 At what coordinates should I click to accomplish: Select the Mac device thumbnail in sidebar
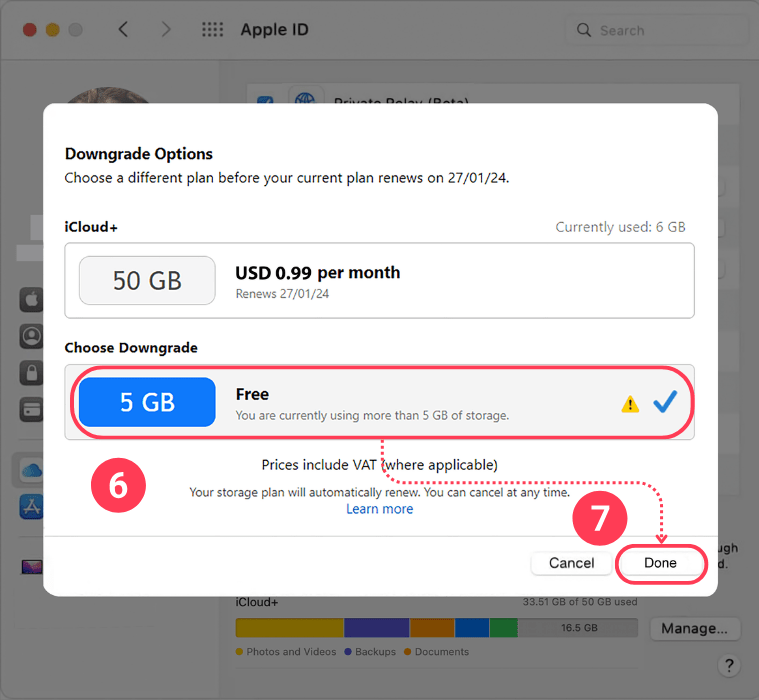point(32,566)
